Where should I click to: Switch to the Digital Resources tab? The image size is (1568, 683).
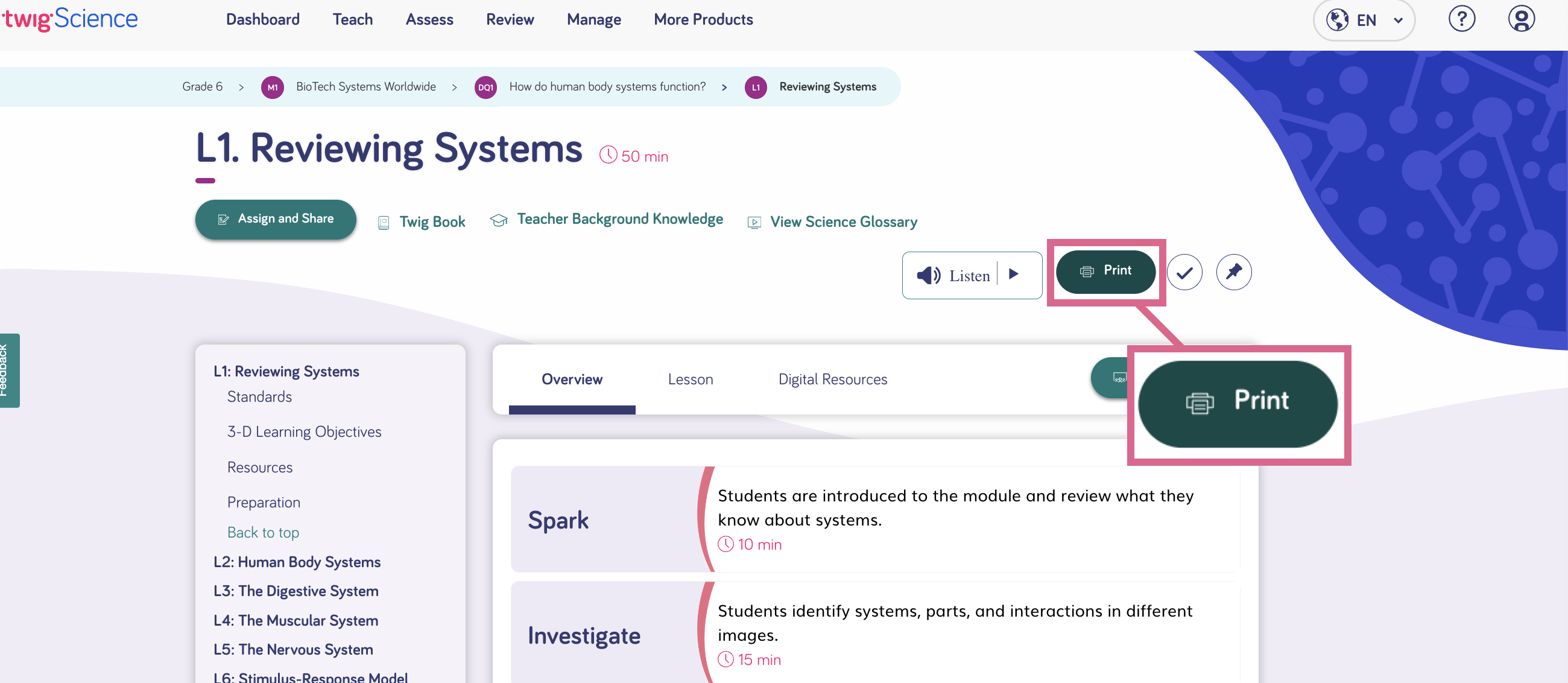point(832,379)
